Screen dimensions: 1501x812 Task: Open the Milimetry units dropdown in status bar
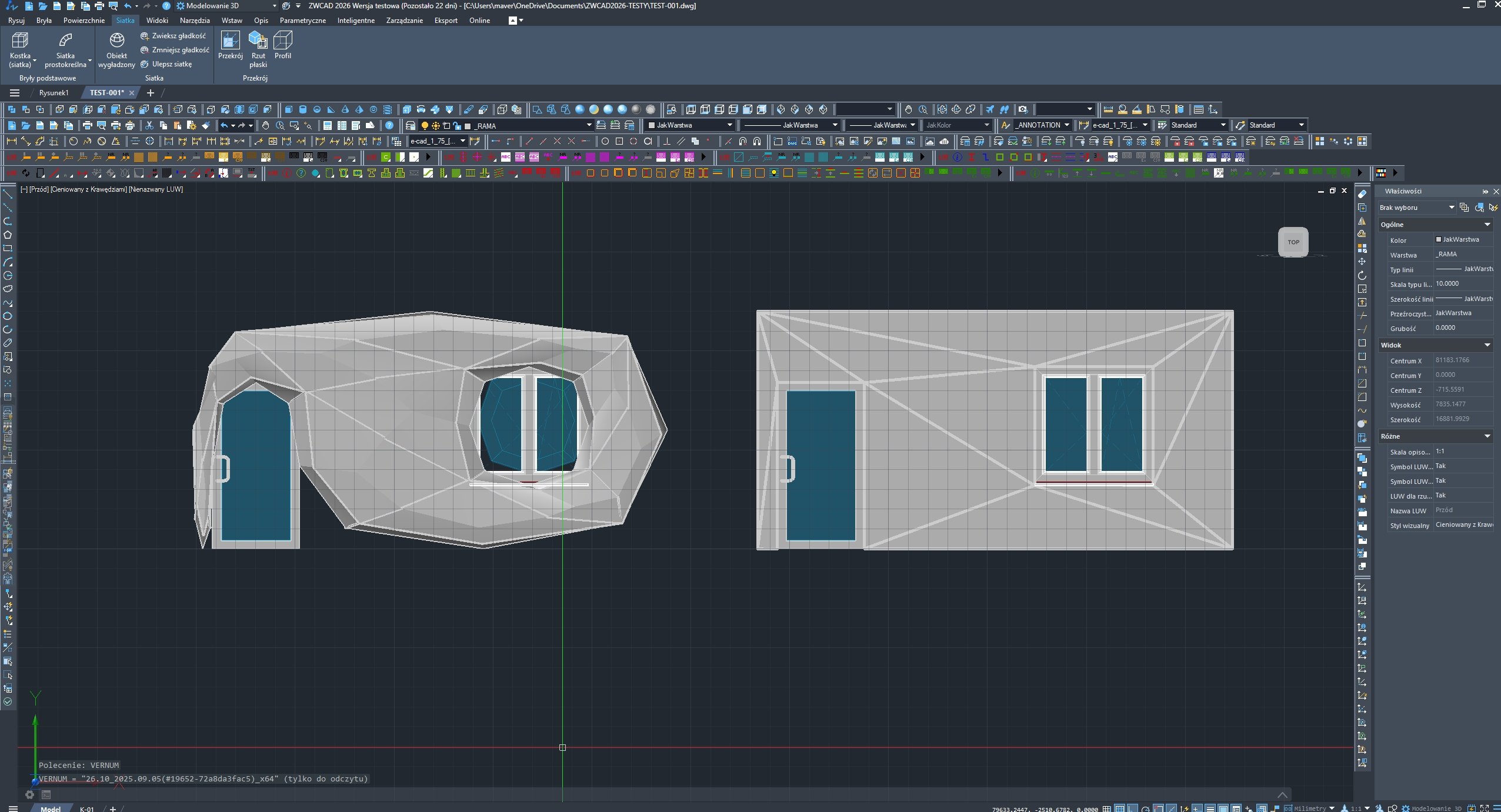(x=1332, y=808)
